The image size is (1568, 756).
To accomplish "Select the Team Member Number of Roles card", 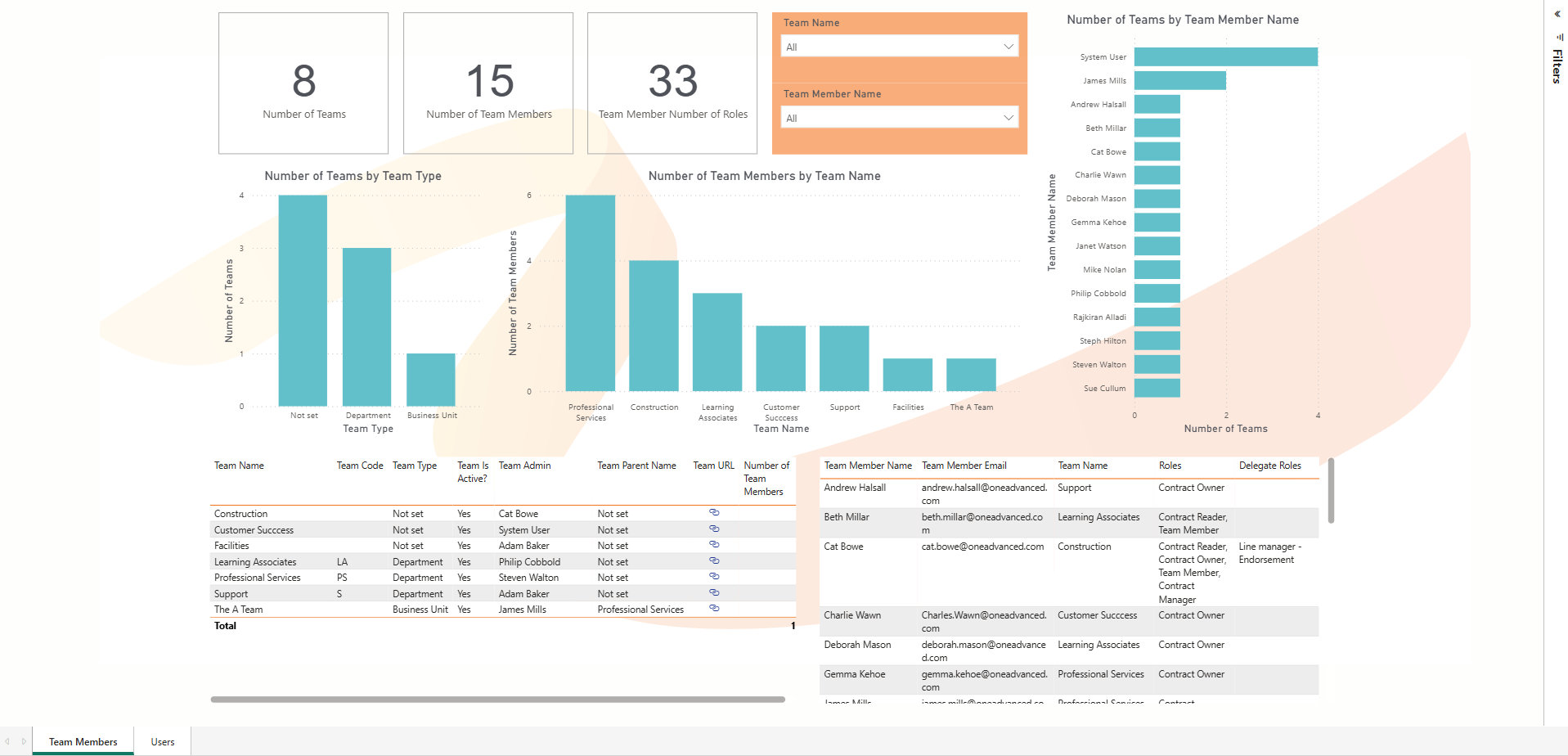I will point(672,83).
